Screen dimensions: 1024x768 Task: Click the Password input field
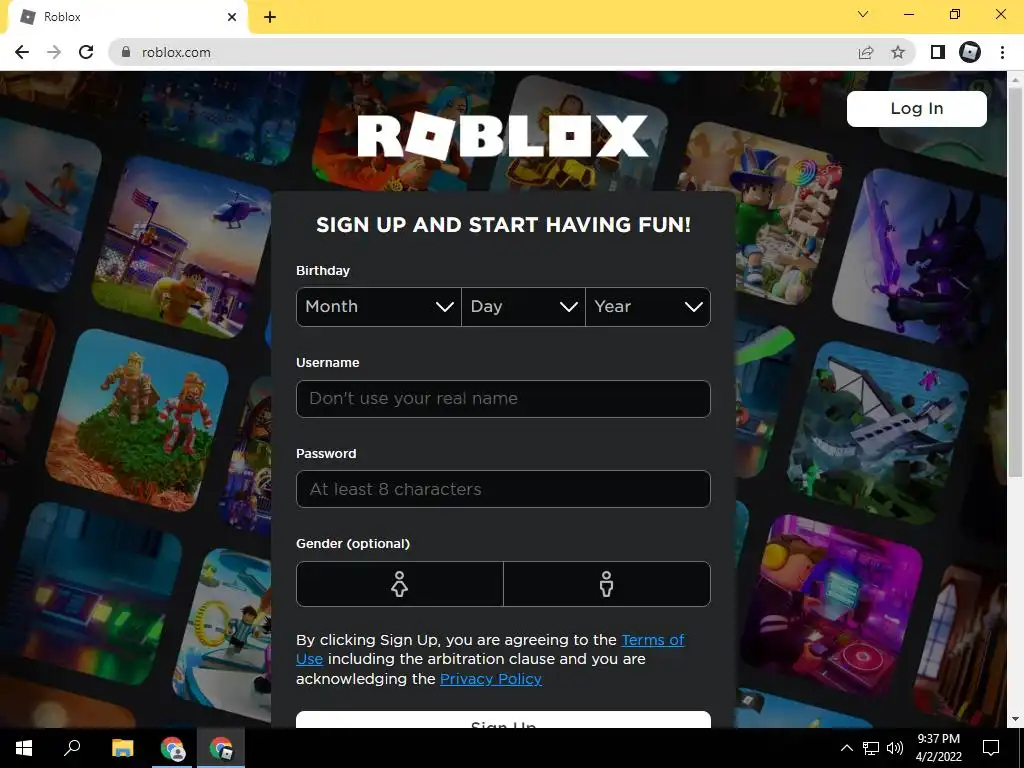[x=503, y=489]
